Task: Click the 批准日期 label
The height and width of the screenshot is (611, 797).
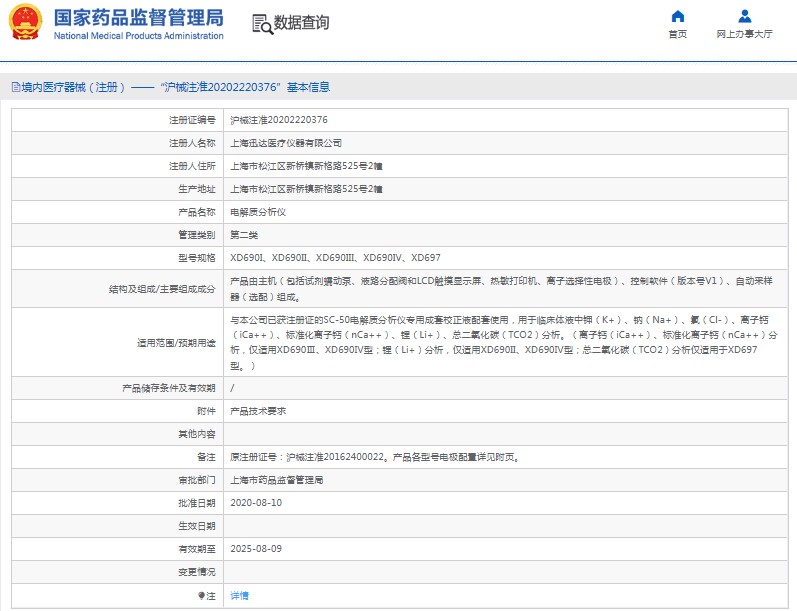Action: point(197,503)
